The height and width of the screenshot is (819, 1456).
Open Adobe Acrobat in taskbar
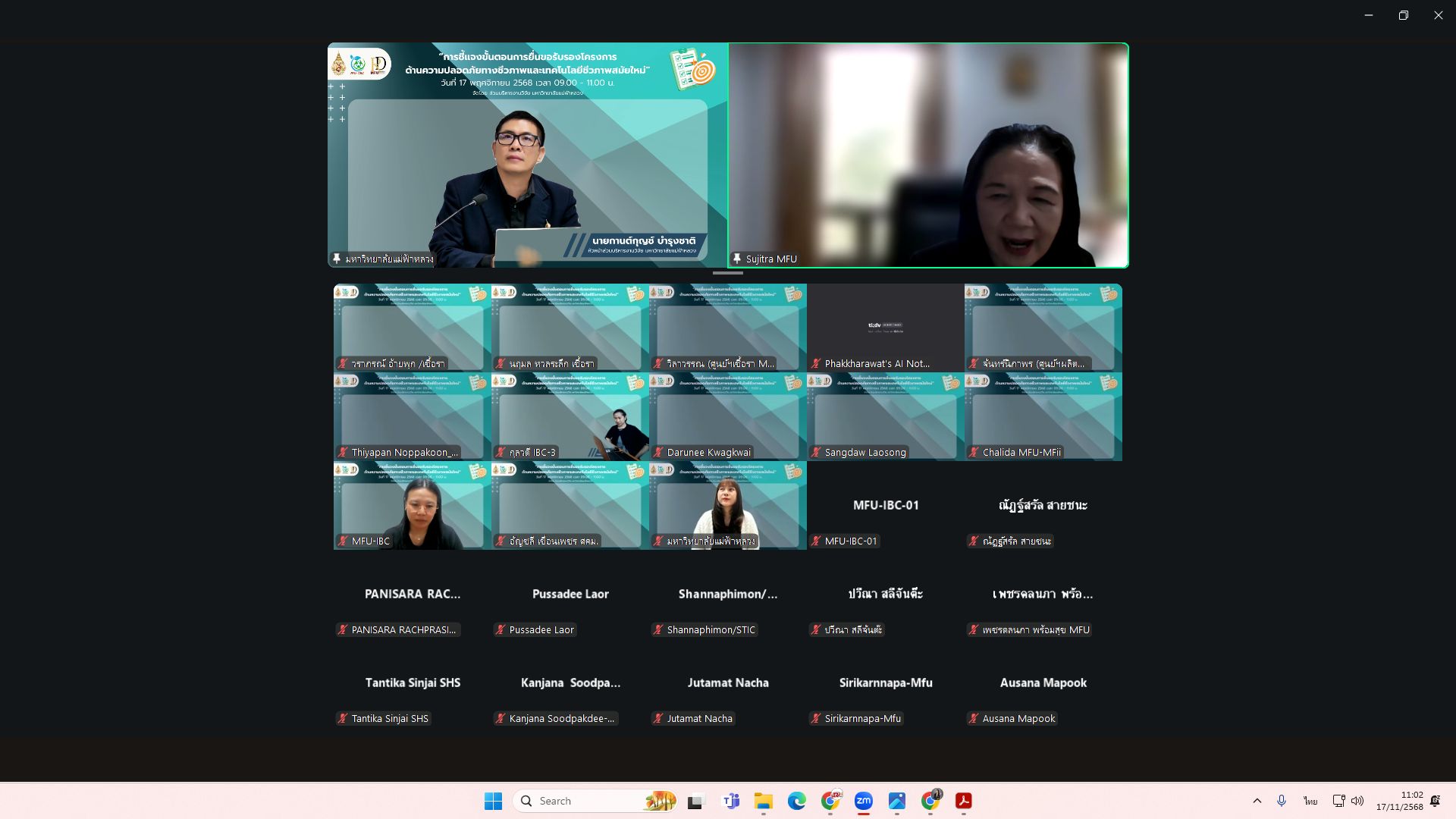coord(963,801)
